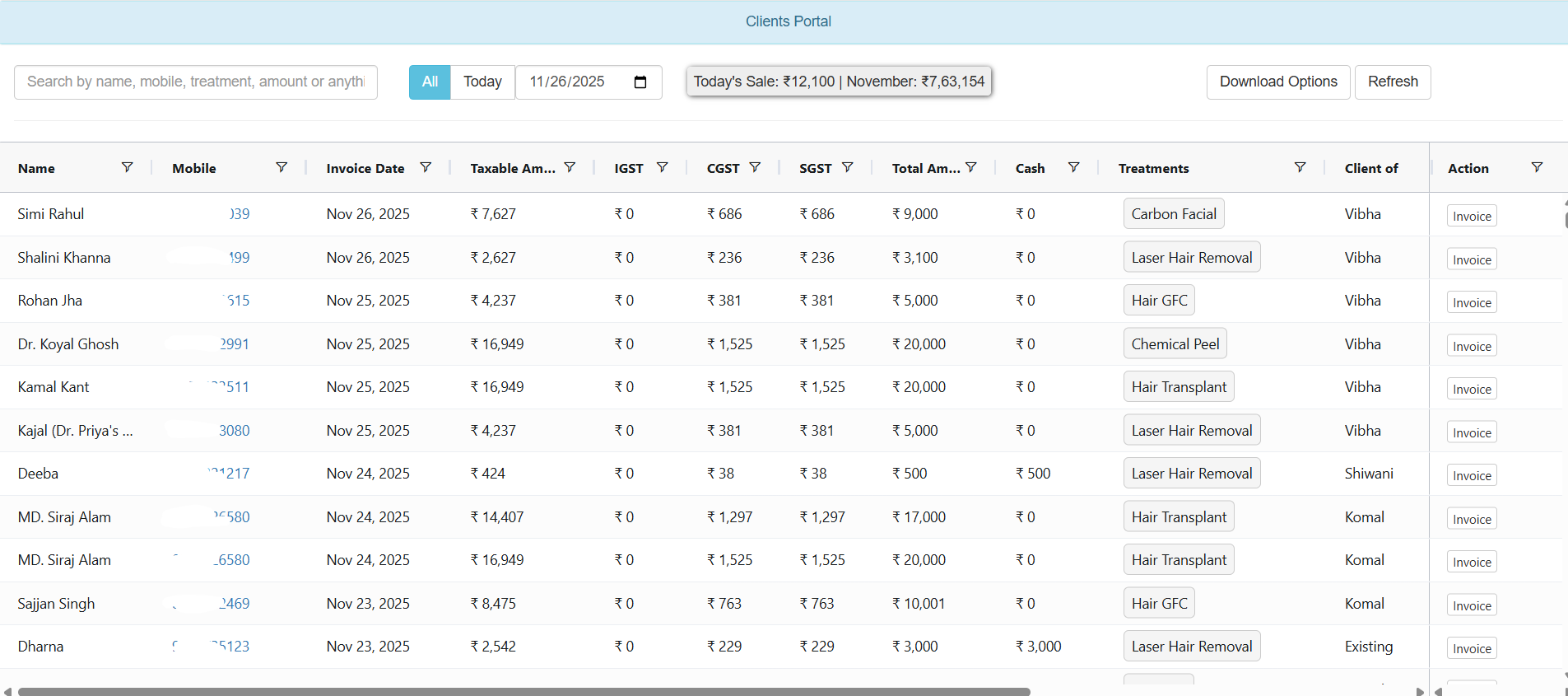The height and width of the screenshot is (696, 1568).
Task: Open Invoice for Simi Rahul
Action: [x=1472, y=217]
